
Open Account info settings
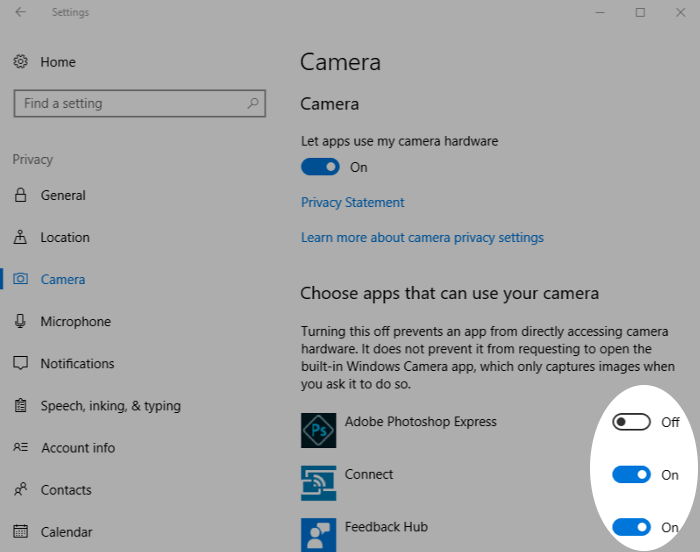tap(78, 447)
